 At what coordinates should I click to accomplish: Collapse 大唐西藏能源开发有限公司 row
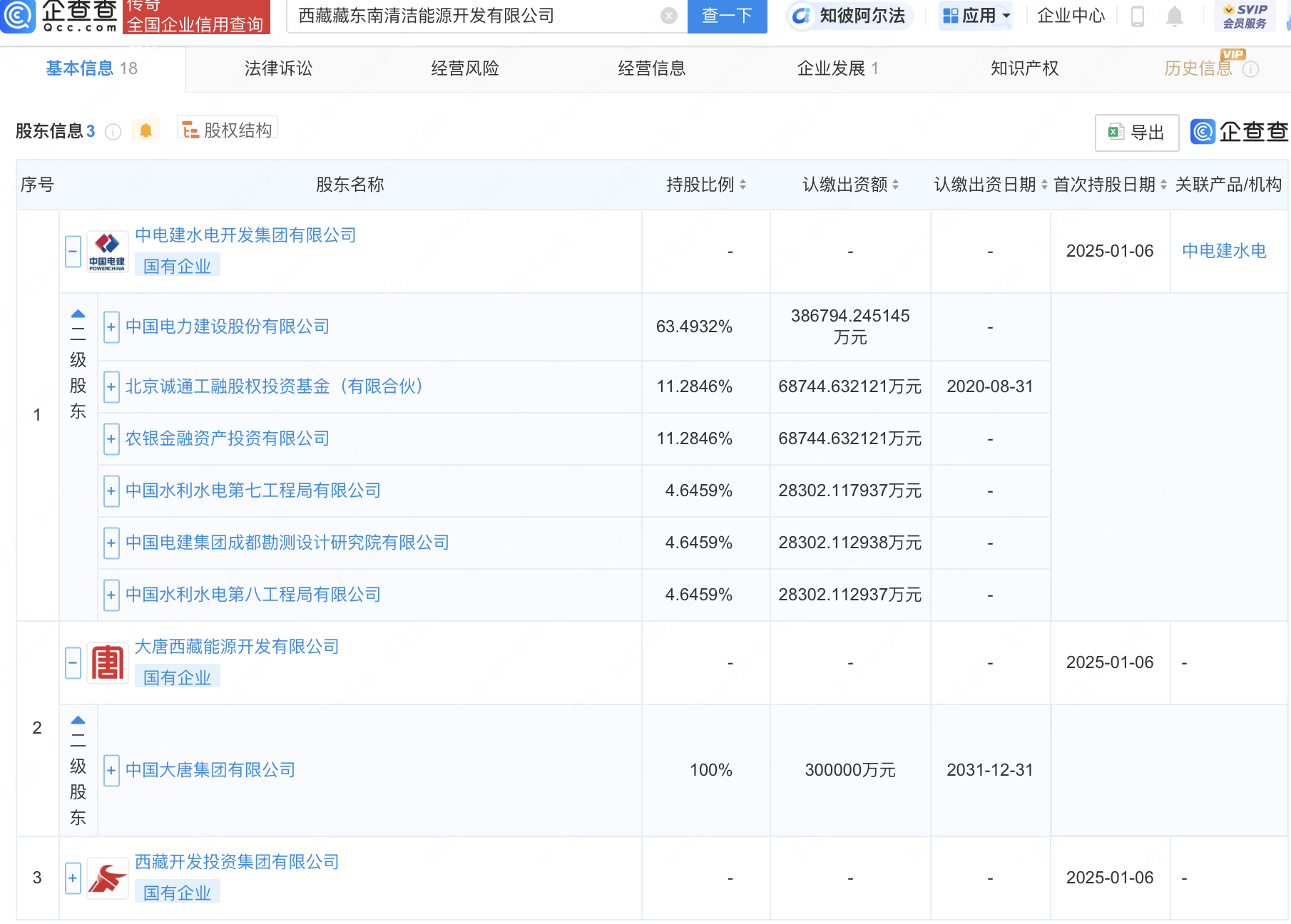[73, 663]
